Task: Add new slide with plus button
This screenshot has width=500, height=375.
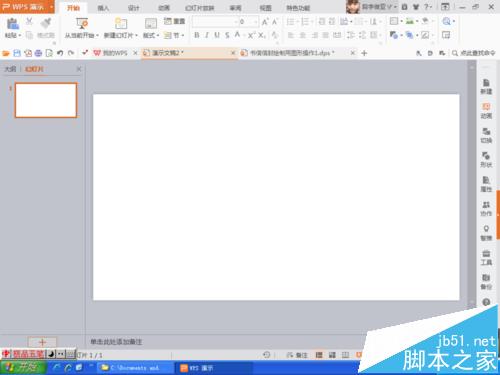Action: pyautogui.click(x=42, y=342)
